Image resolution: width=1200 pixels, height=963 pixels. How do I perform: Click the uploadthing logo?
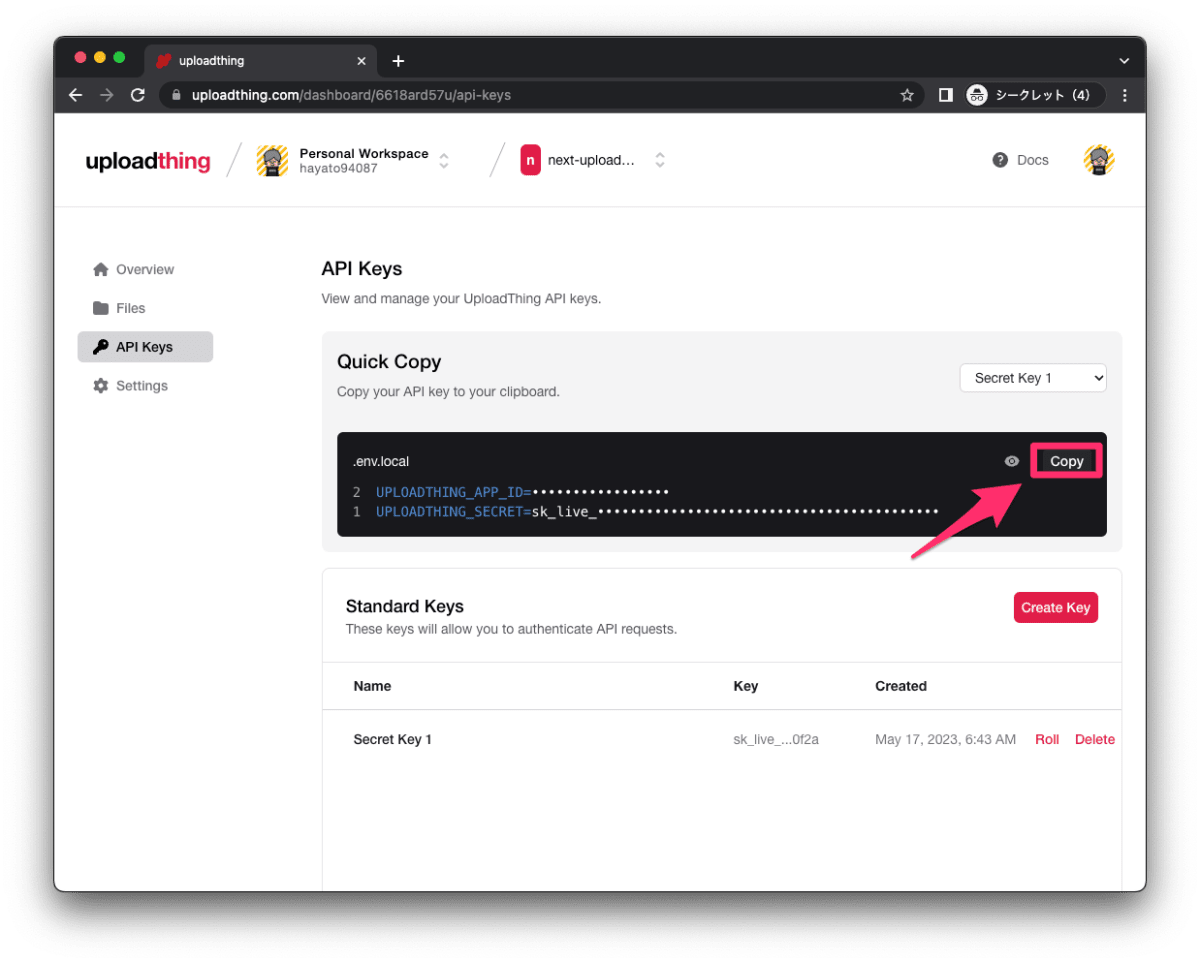pos(148,161)
